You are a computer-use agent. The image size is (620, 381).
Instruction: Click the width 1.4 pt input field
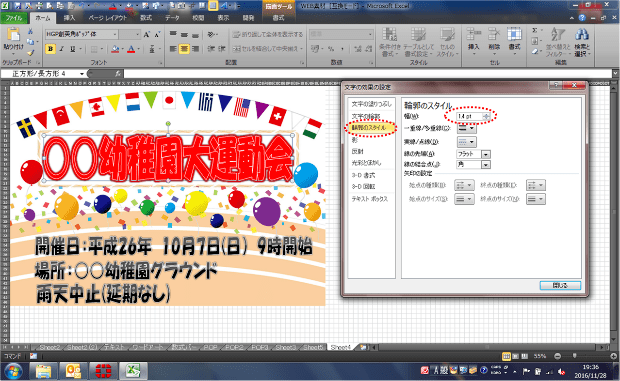[x=469, y=116]
